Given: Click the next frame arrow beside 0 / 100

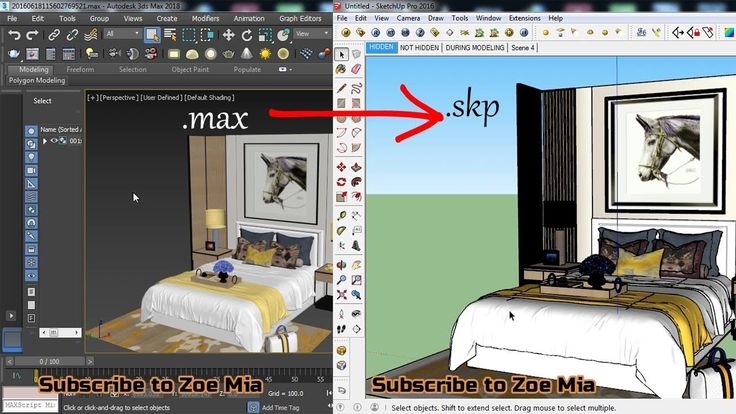Looking at the screenshot, I should point(90,361).
